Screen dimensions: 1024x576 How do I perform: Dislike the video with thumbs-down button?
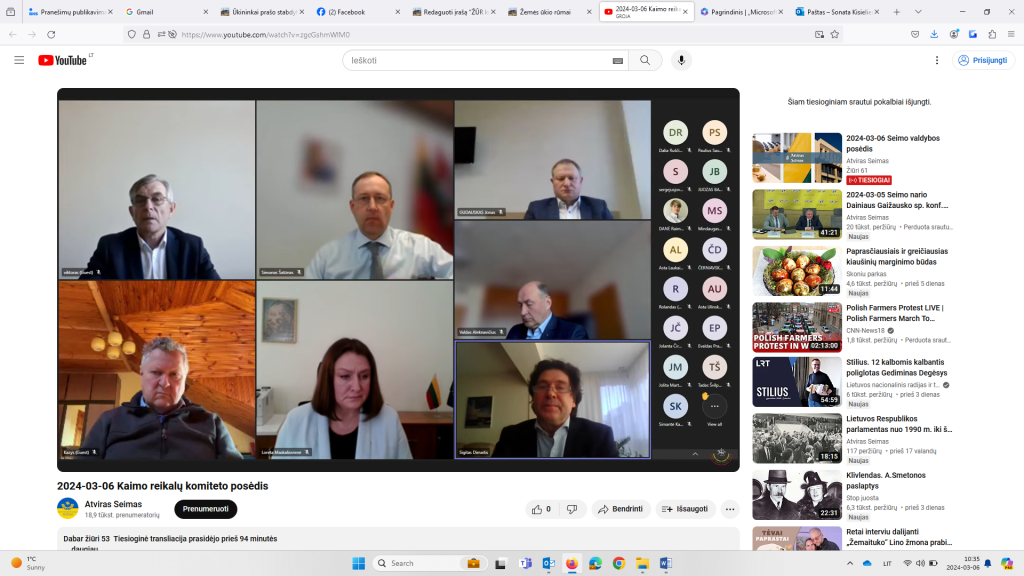[x=571, y=509]
